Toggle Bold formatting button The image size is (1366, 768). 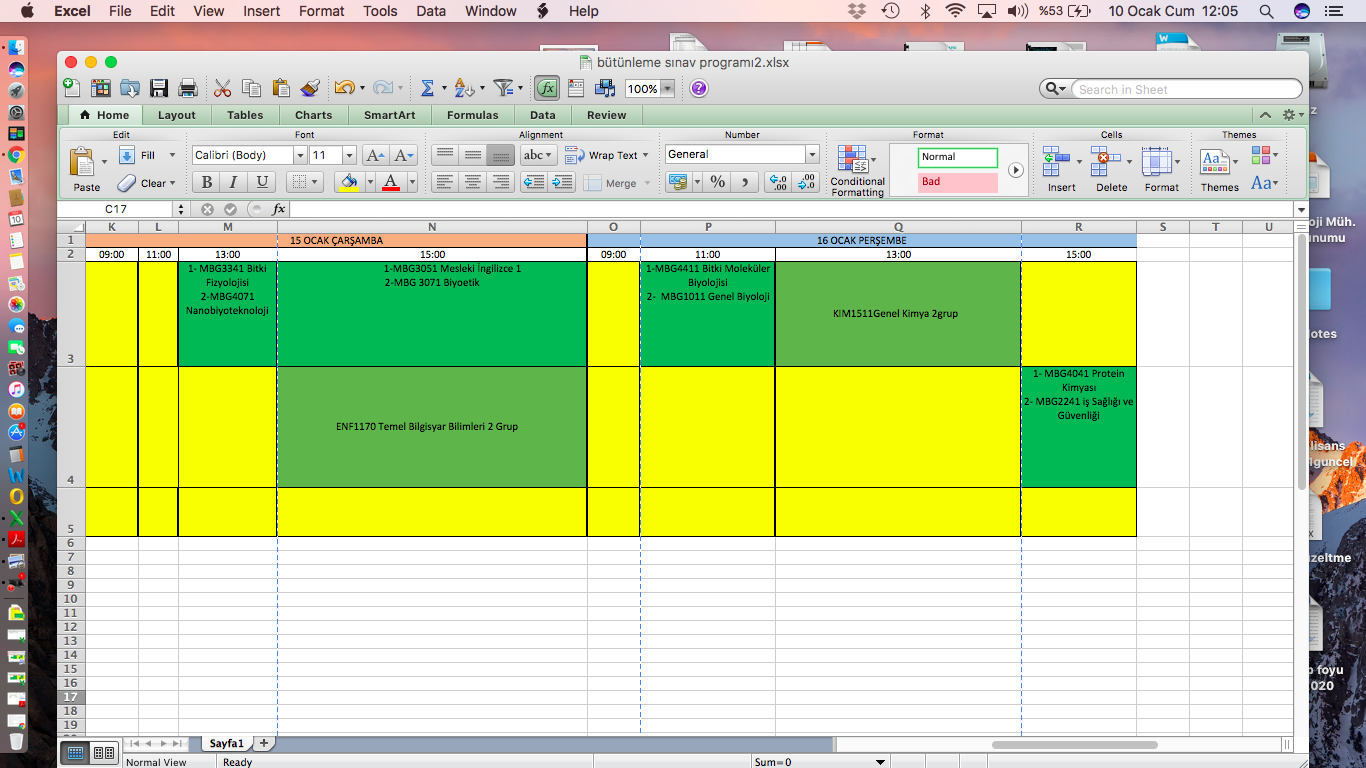(206, 182)
